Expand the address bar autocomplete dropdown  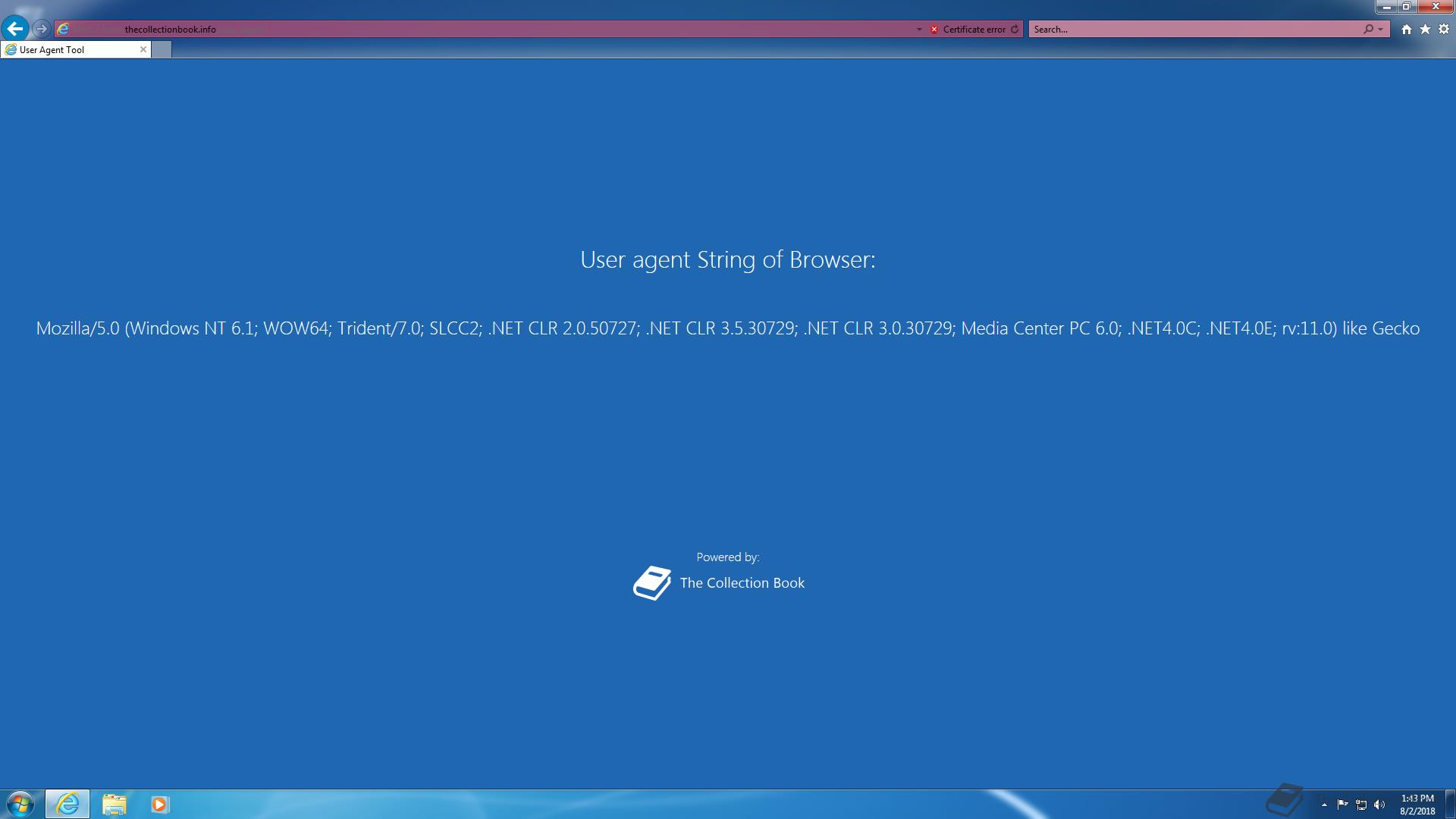(x=919, y=30)
